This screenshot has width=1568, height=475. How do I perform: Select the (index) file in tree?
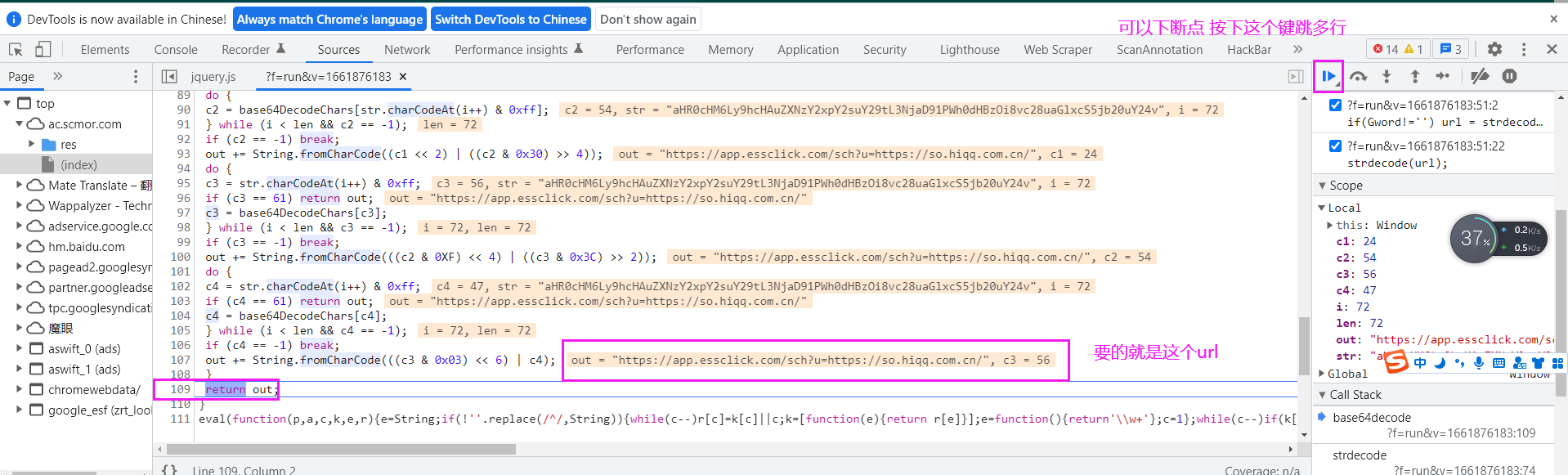78,164
